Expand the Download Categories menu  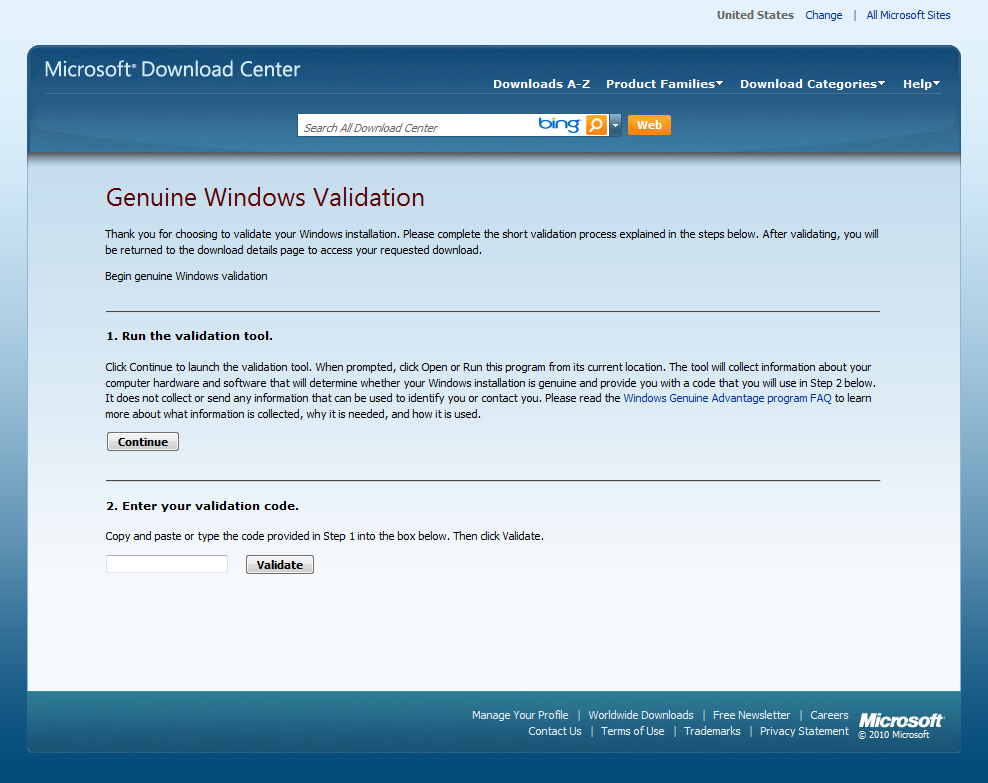click(812, 84)
